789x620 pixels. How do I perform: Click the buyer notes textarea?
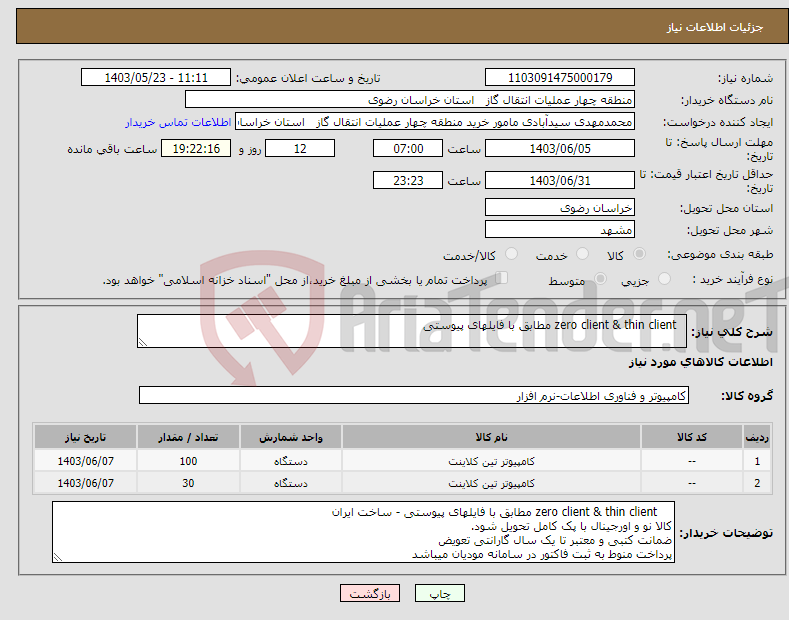tap(363, 532)
